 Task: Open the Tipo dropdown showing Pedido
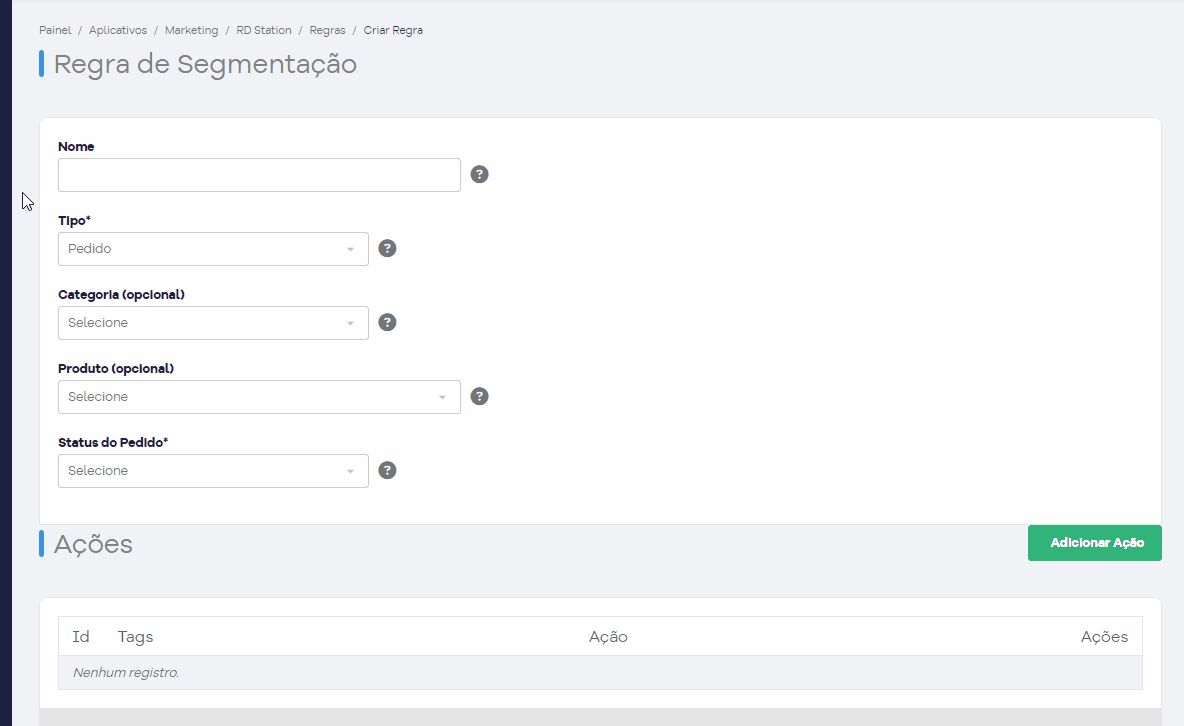(x=213, y=249)
